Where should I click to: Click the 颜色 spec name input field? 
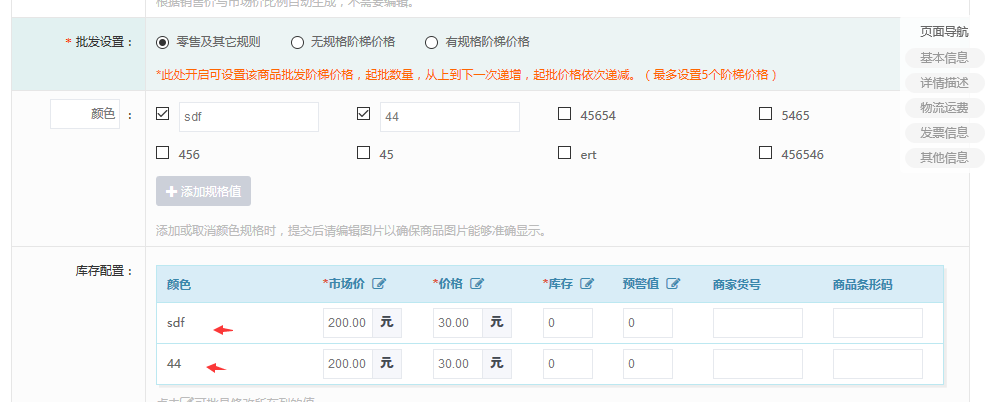point(85,114)
